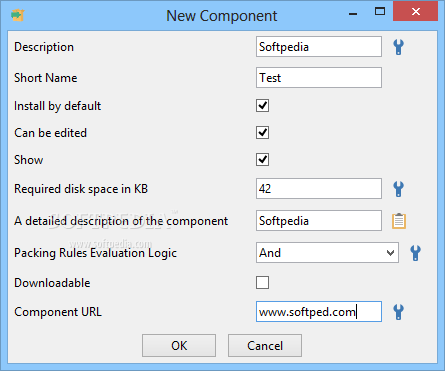Select the Required disk space input
The height and width of the screenshot is (371, 445).
tap(319, 189)
